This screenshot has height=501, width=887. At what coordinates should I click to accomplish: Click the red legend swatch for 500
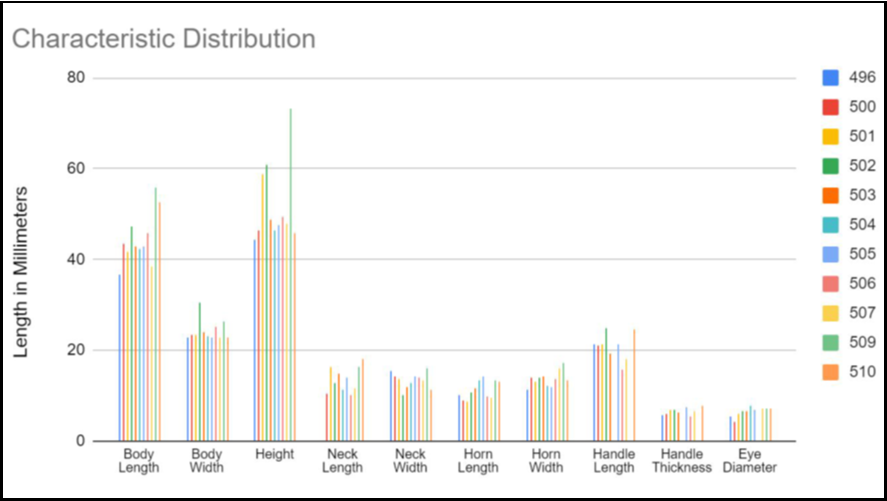(830, 107)
